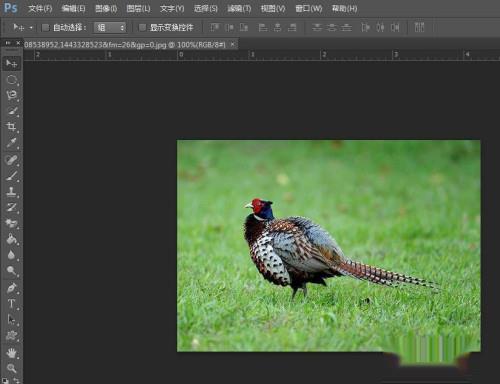This screenshot has height=384, width=500.
Task: Close the open jpg document tab
Action: [232, 44]
